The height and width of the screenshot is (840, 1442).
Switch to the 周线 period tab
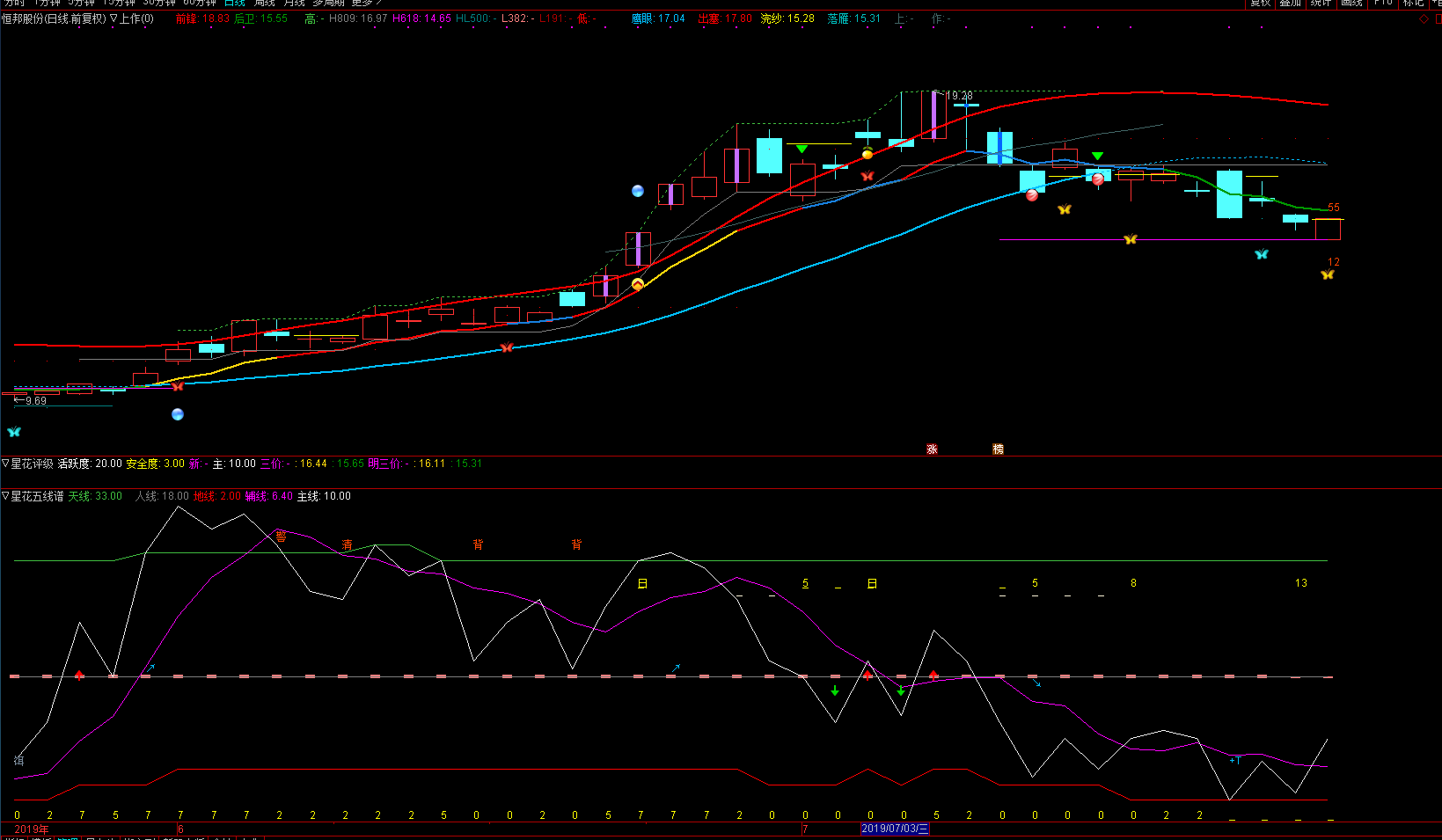point(264,4)
